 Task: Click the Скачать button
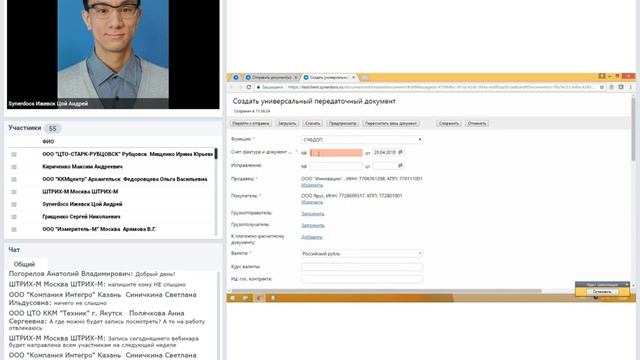pos(313,123)
